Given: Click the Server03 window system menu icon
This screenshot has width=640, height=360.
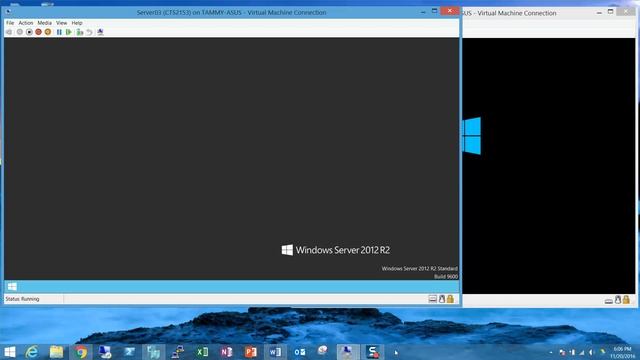Looking at the screenshot, I should tap(9, 12).
